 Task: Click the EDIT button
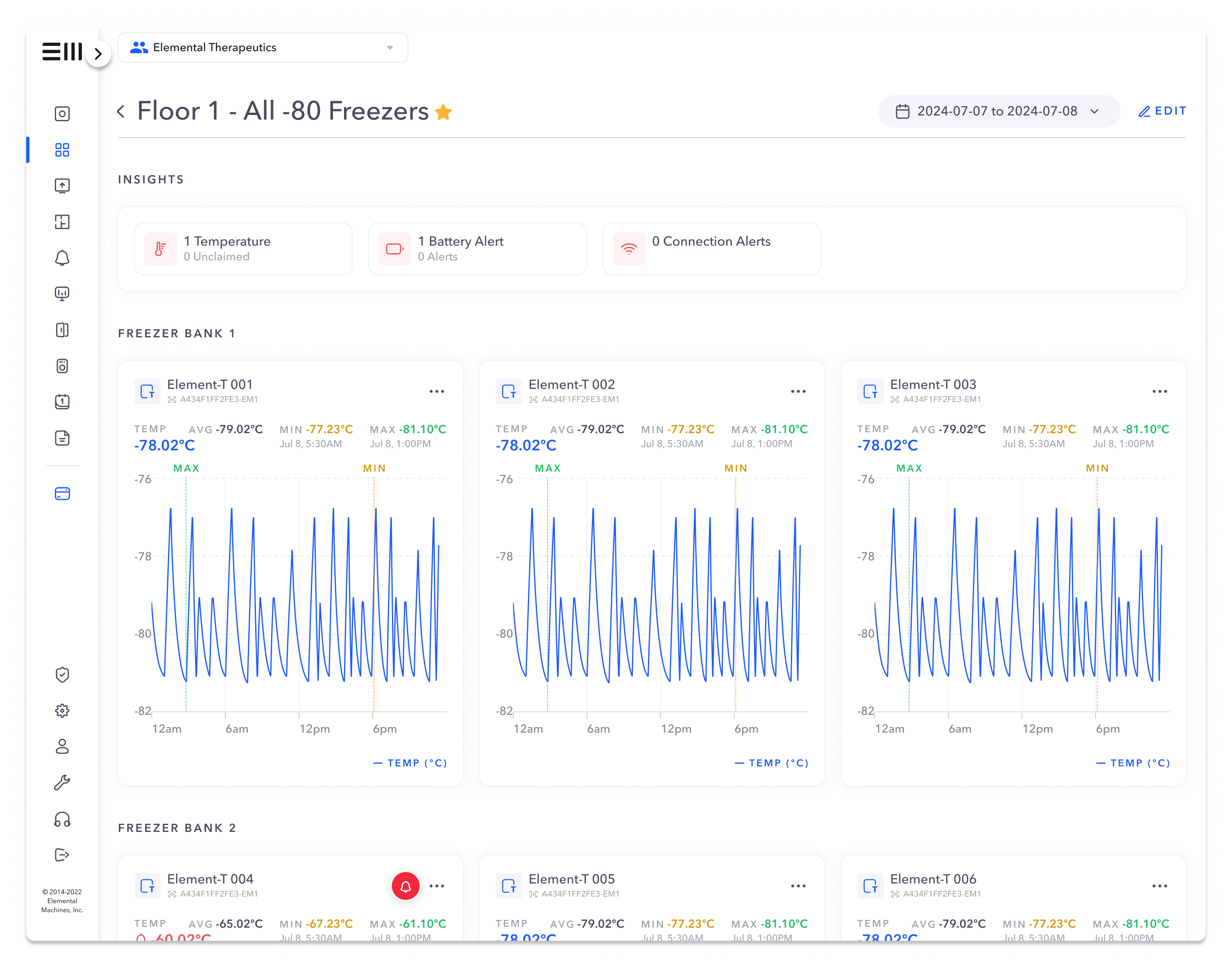pos(1162,111)
